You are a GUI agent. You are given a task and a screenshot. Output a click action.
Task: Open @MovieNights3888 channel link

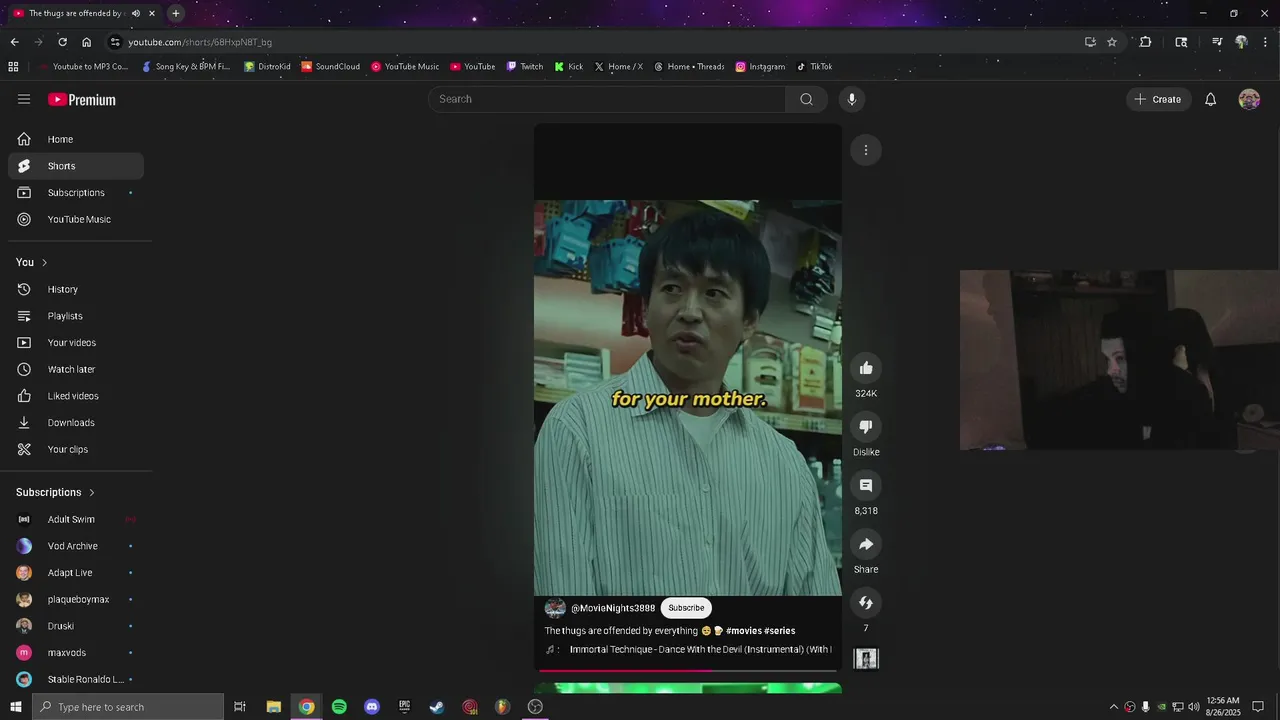coord(613,608)
